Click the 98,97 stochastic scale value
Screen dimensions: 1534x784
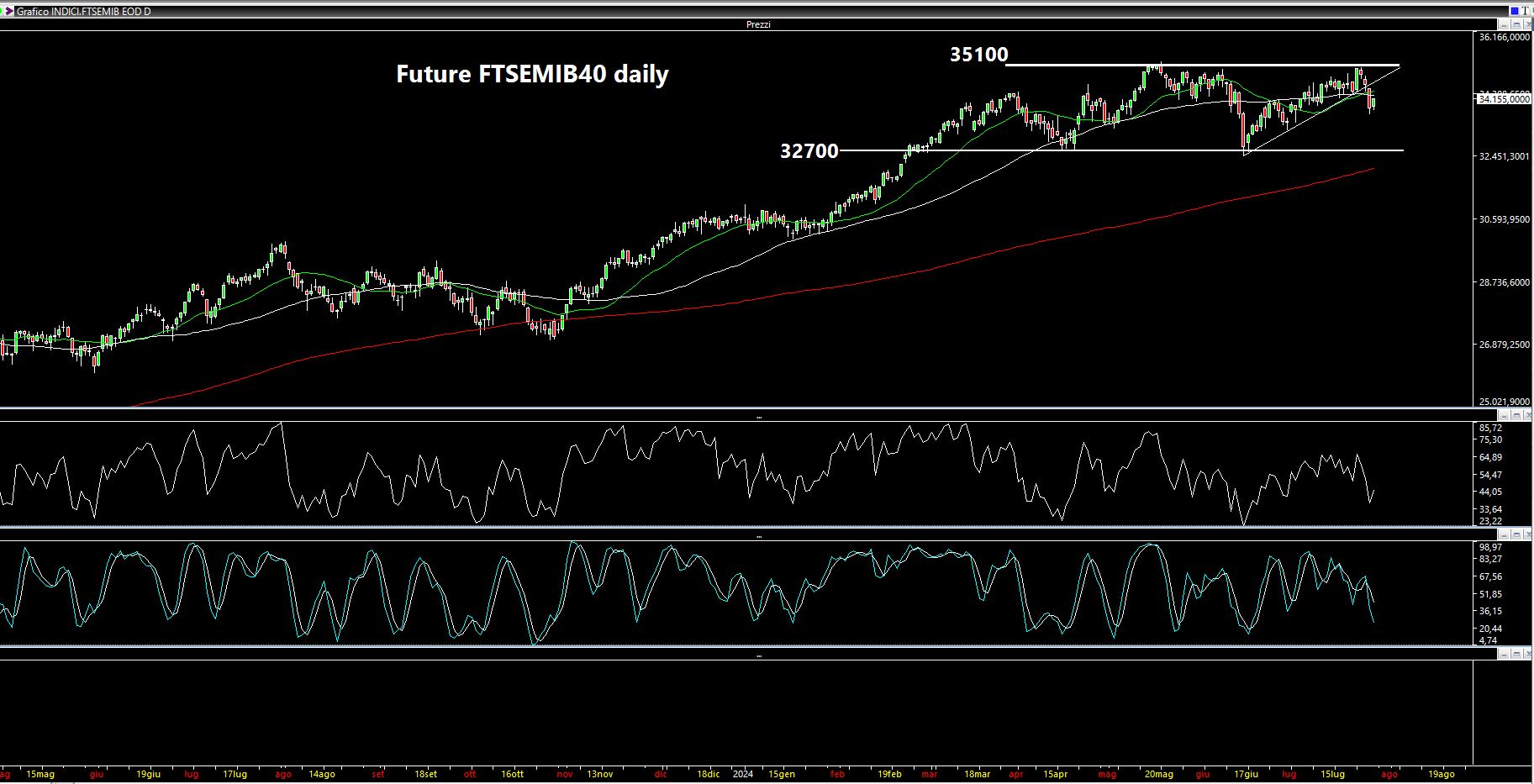click(x=1490, y=547)
